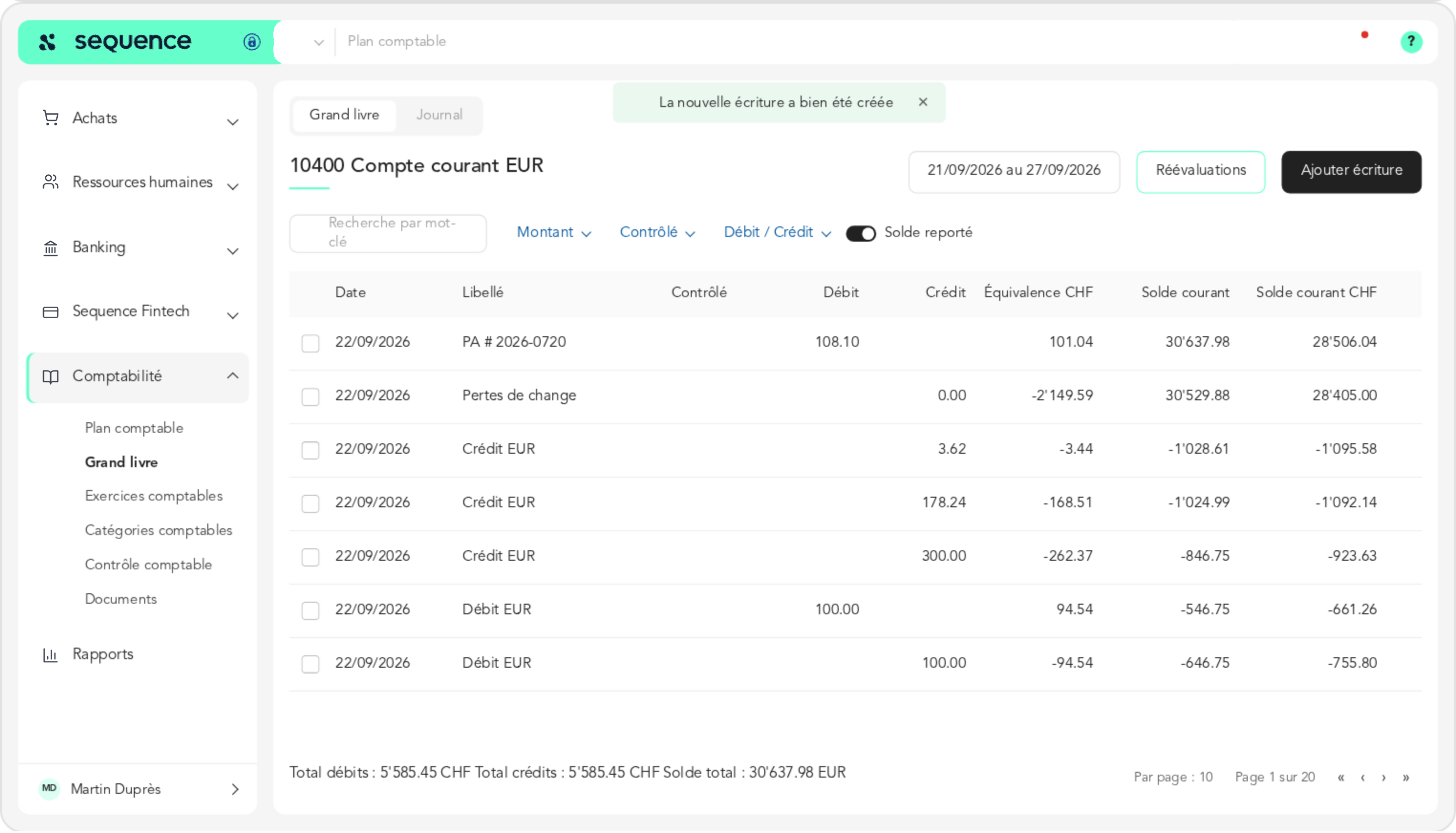Open the top bar dropdown chevron
The image size is (1456, 833).
pos(319,43)
